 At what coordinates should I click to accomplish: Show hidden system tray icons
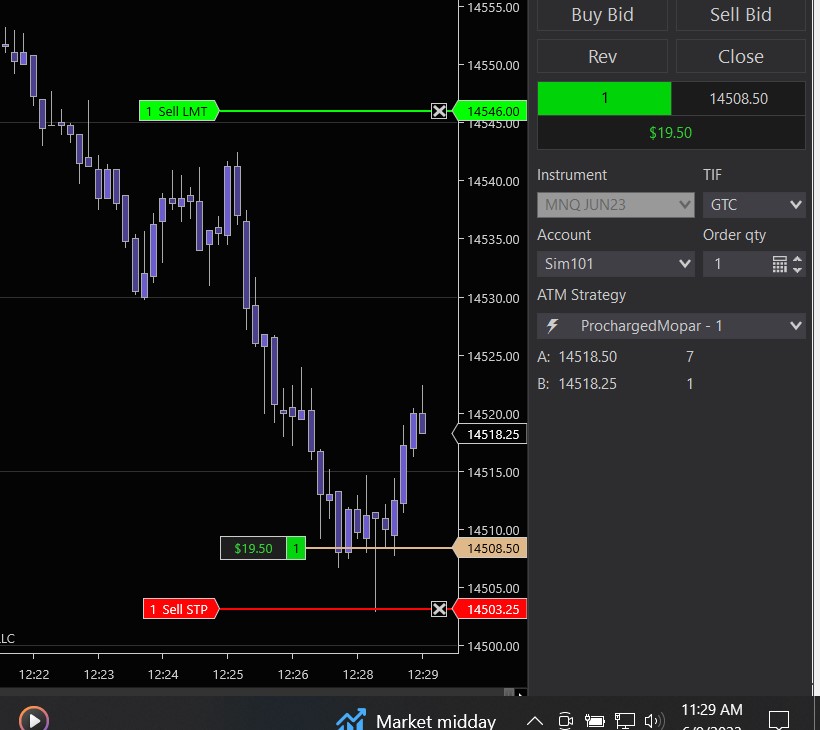(x=534, y=721)
